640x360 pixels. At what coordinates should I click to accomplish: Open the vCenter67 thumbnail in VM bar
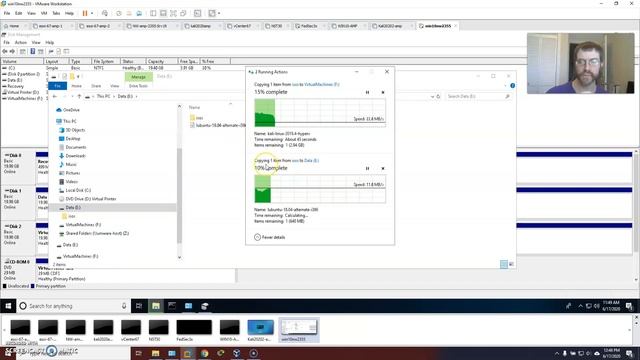131,330
